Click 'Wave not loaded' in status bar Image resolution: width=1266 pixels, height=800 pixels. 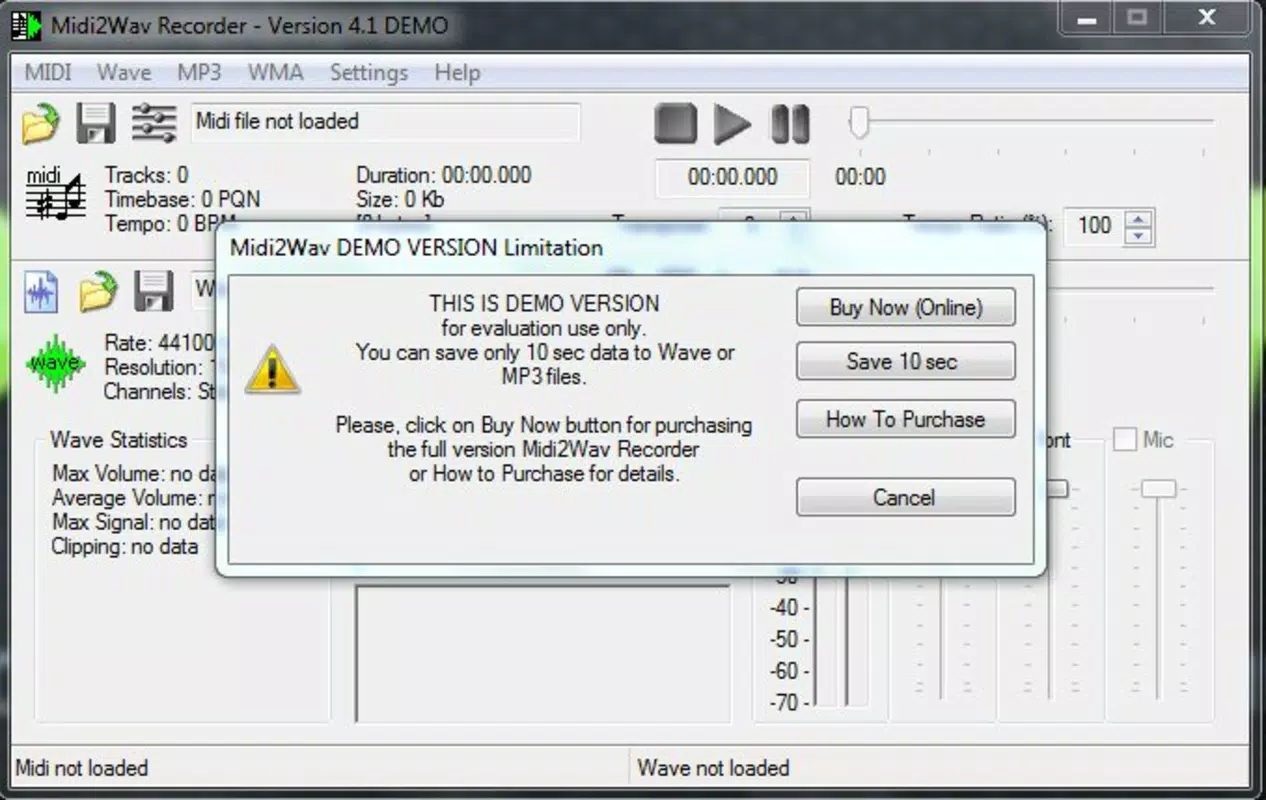pyautogui.click(x=713, y=768)
